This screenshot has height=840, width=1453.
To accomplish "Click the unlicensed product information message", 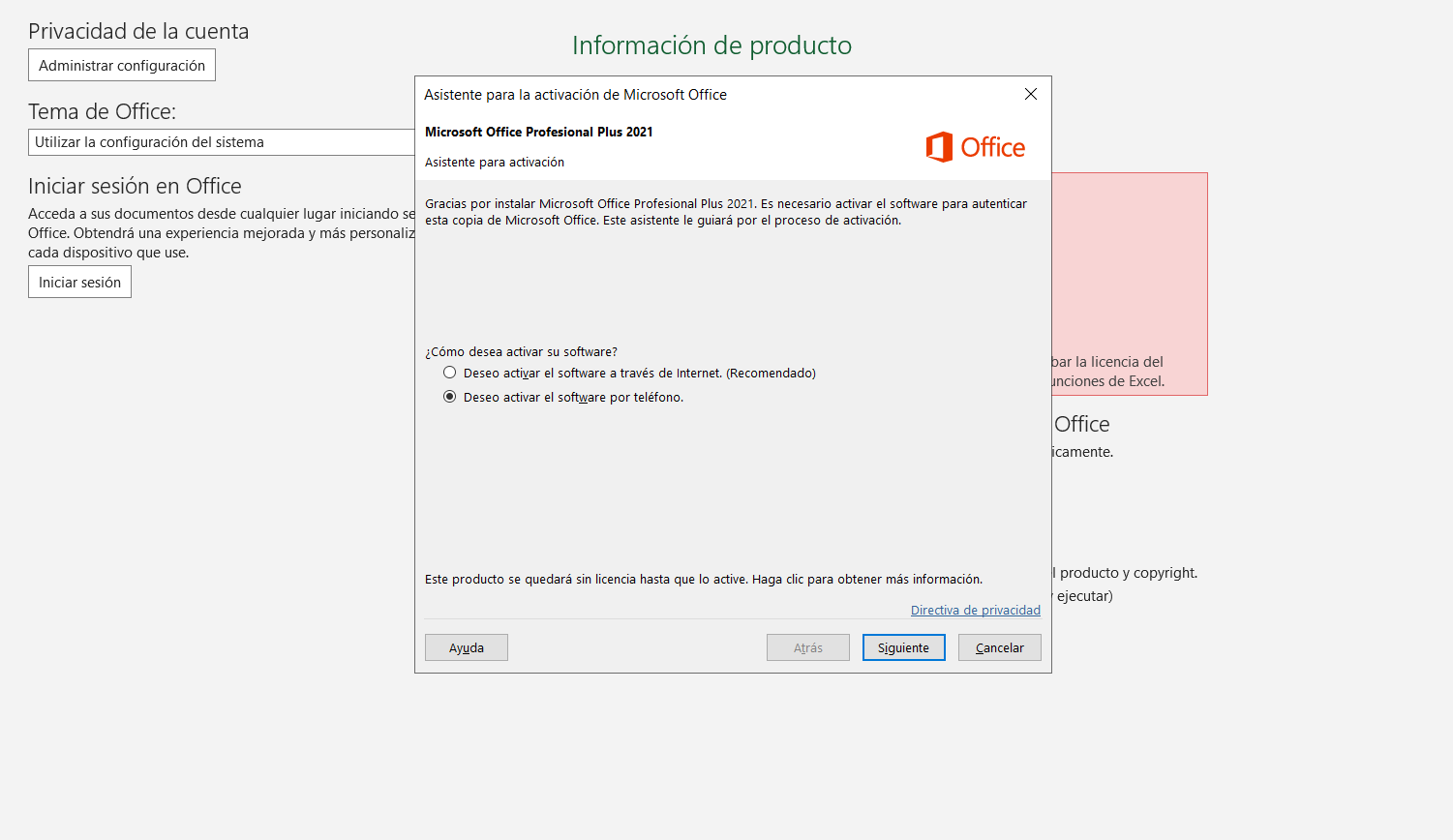I will pos(703,579).
